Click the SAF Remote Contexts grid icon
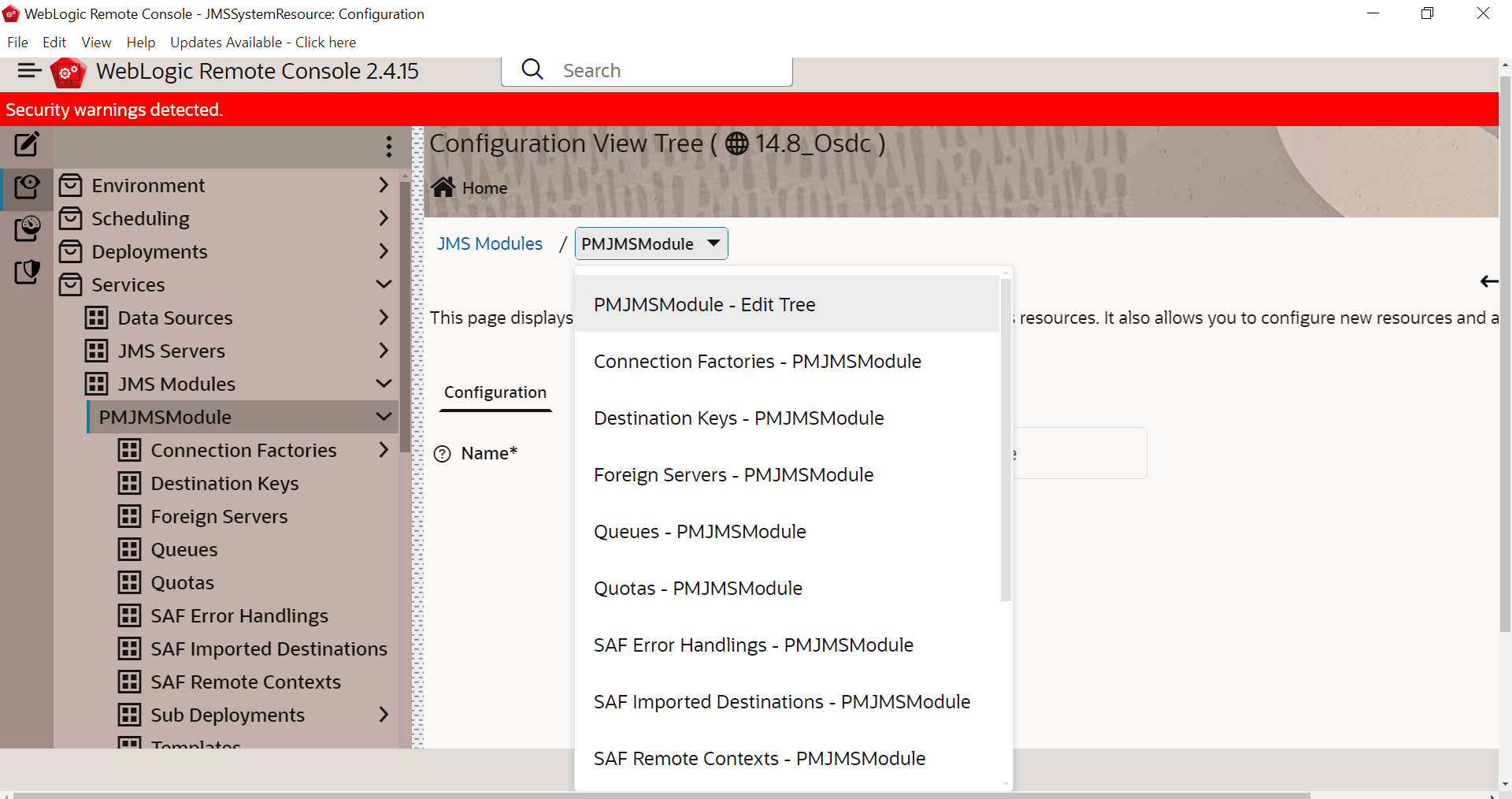Viewport: 1512px width, 799px height. coord(130,682)
